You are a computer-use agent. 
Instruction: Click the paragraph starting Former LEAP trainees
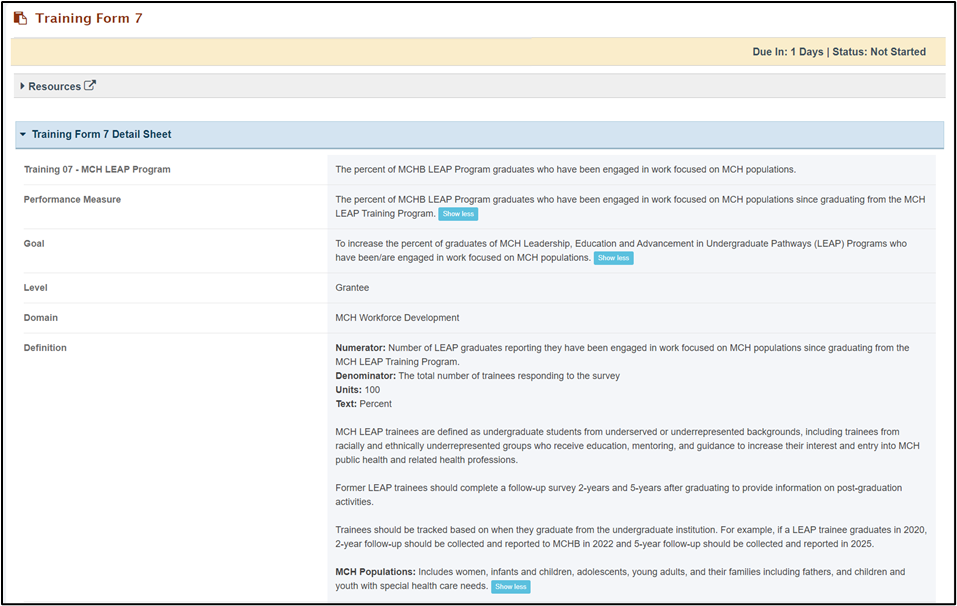(x=618, y=495)
